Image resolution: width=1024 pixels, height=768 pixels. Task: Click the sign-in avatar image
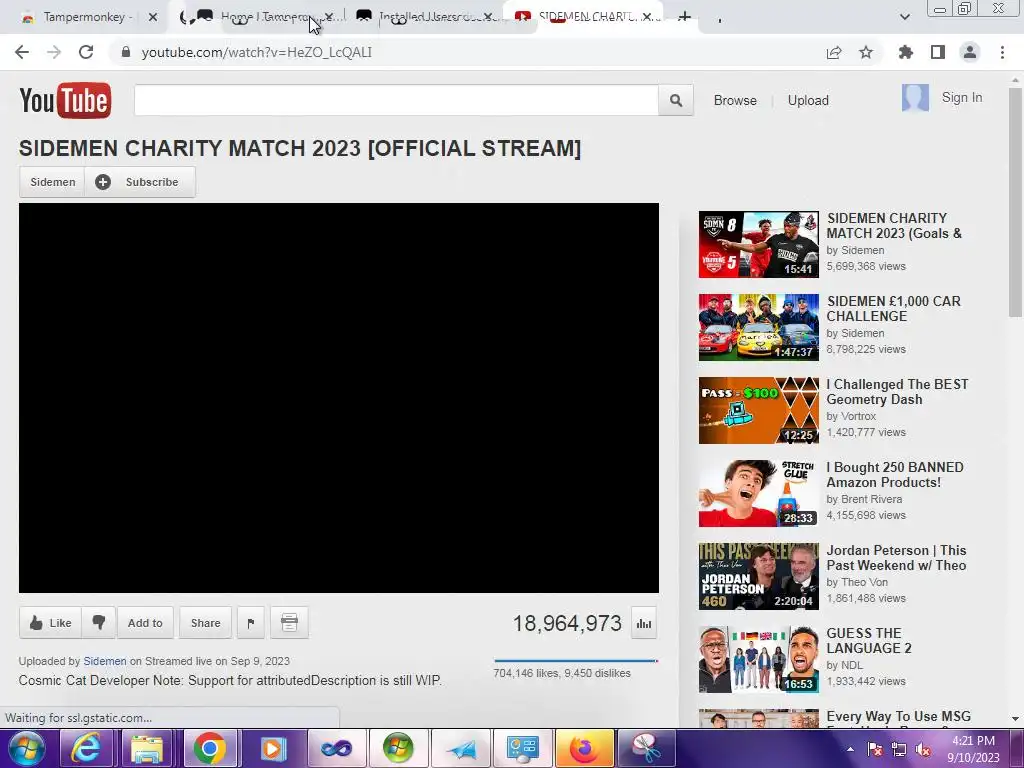915,98
